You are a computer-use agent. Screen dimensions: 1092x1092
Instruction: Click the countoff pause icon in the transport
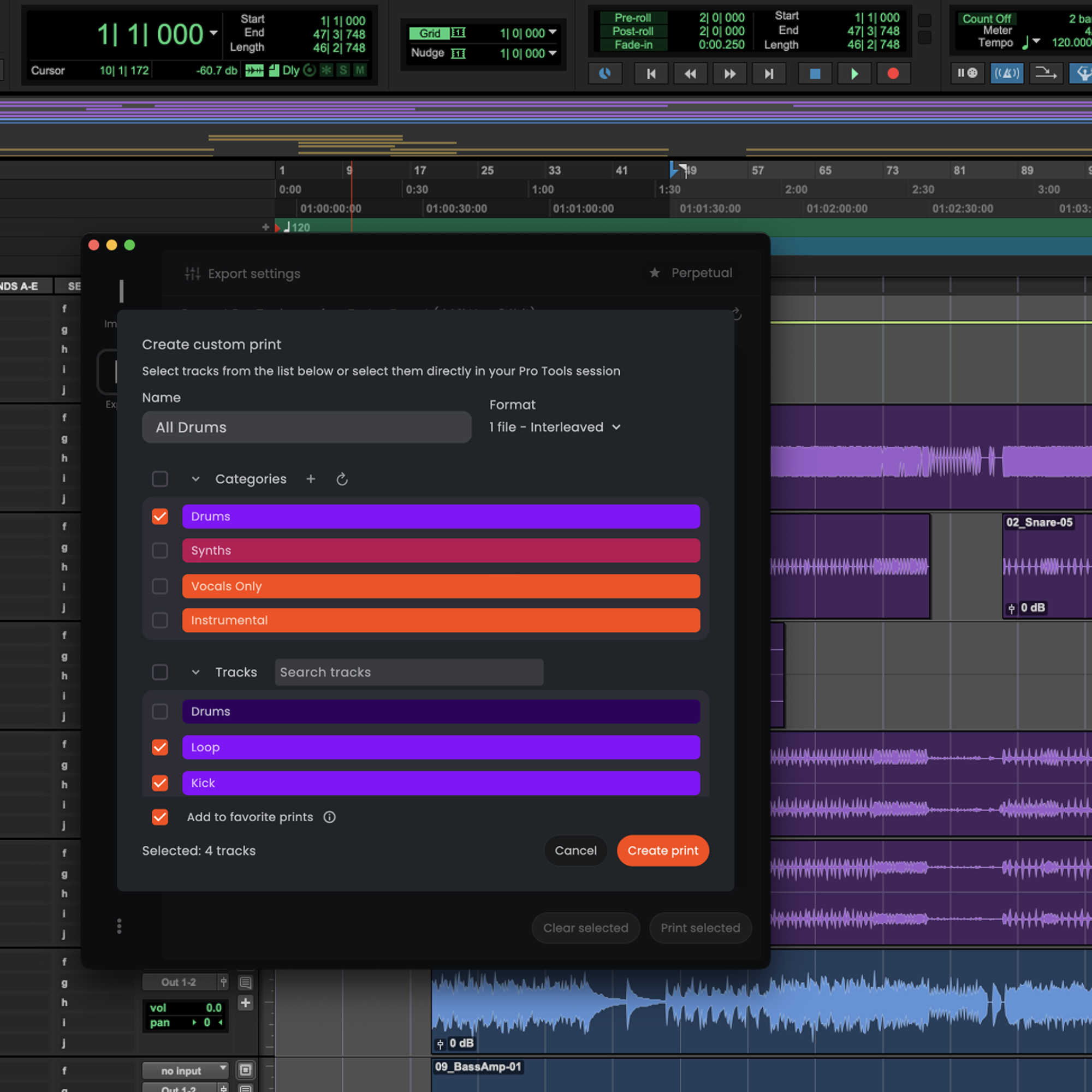[968, 73]
